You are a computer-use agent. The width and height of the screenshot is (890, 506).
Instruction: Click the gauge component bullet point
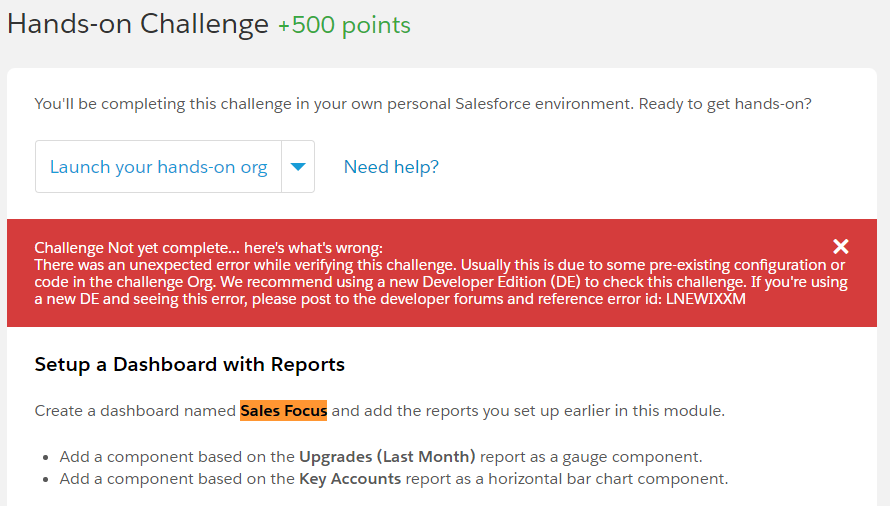pyautogui.click(x=380, y=457)
